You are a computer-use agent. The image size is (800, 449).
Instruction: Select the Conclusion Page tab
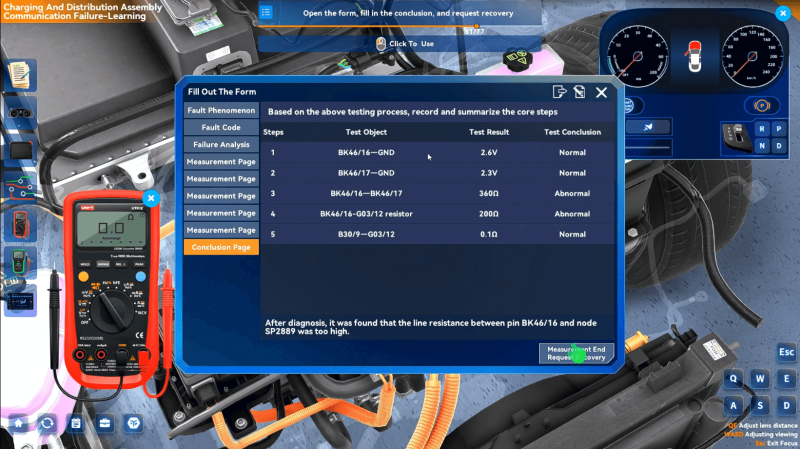[221, 247]
